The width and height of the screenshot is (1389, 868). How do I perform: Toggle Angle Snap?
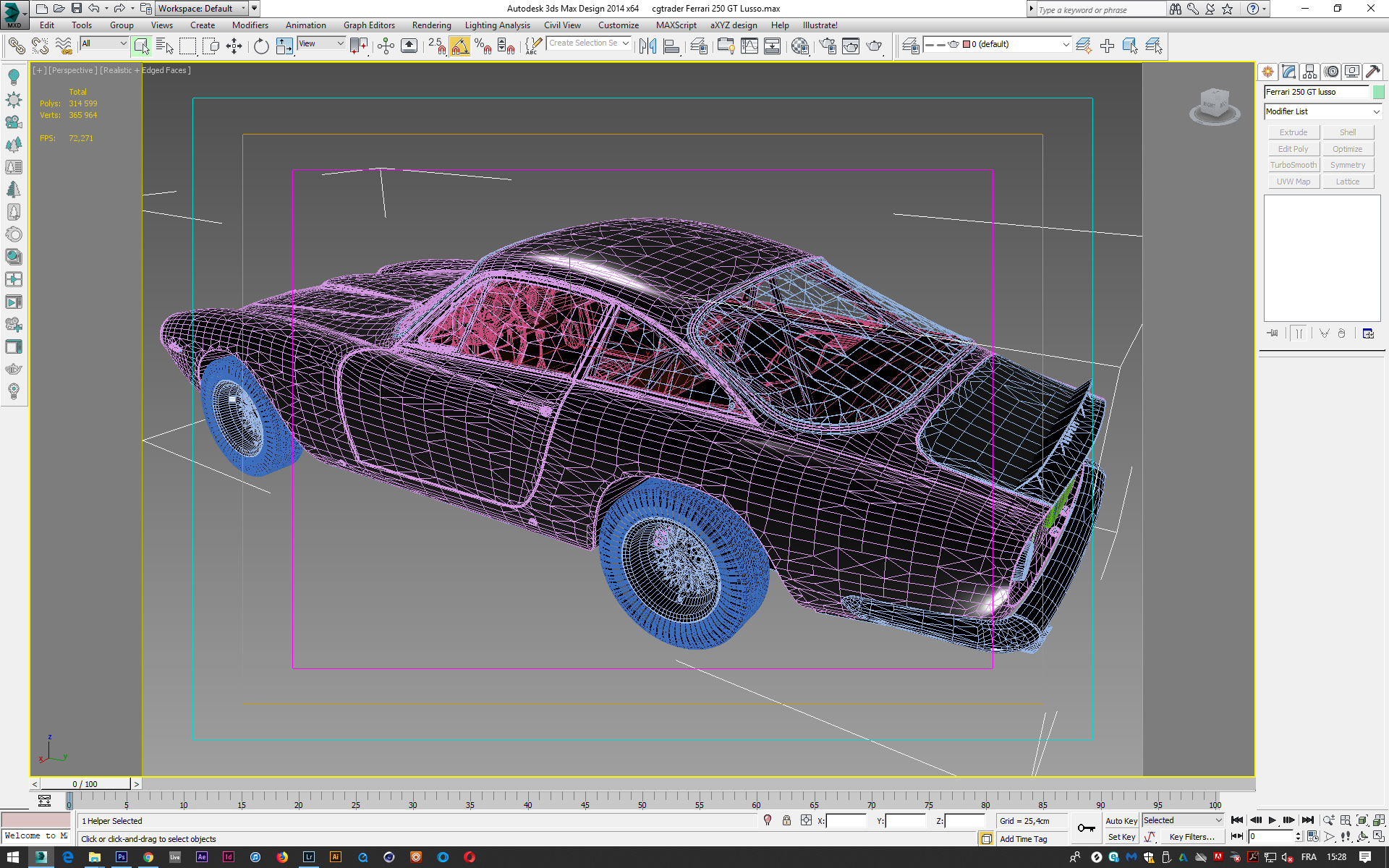[460, 46]
